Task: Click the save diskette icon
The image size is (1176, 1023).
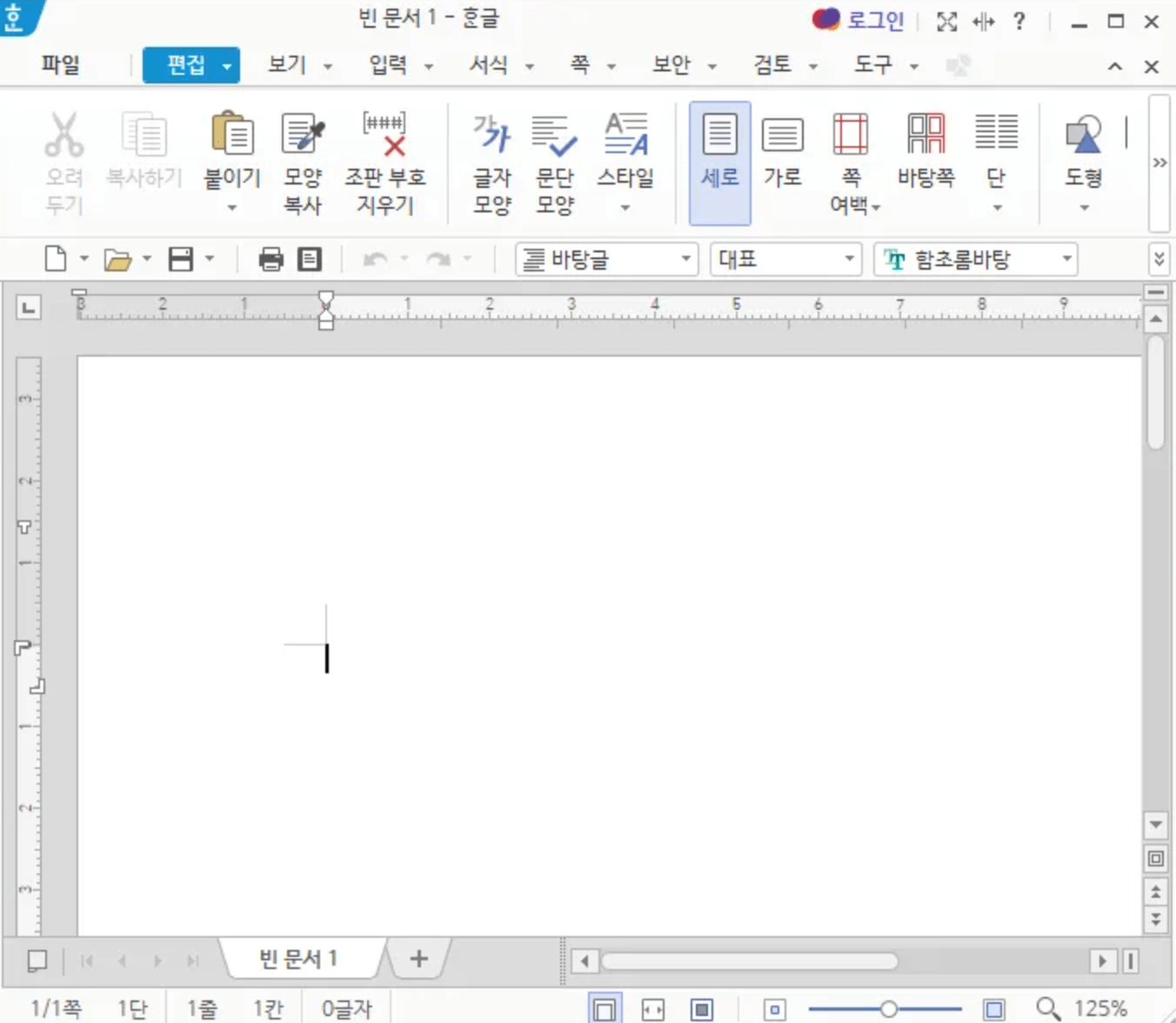Action: [x=181, y=259]
